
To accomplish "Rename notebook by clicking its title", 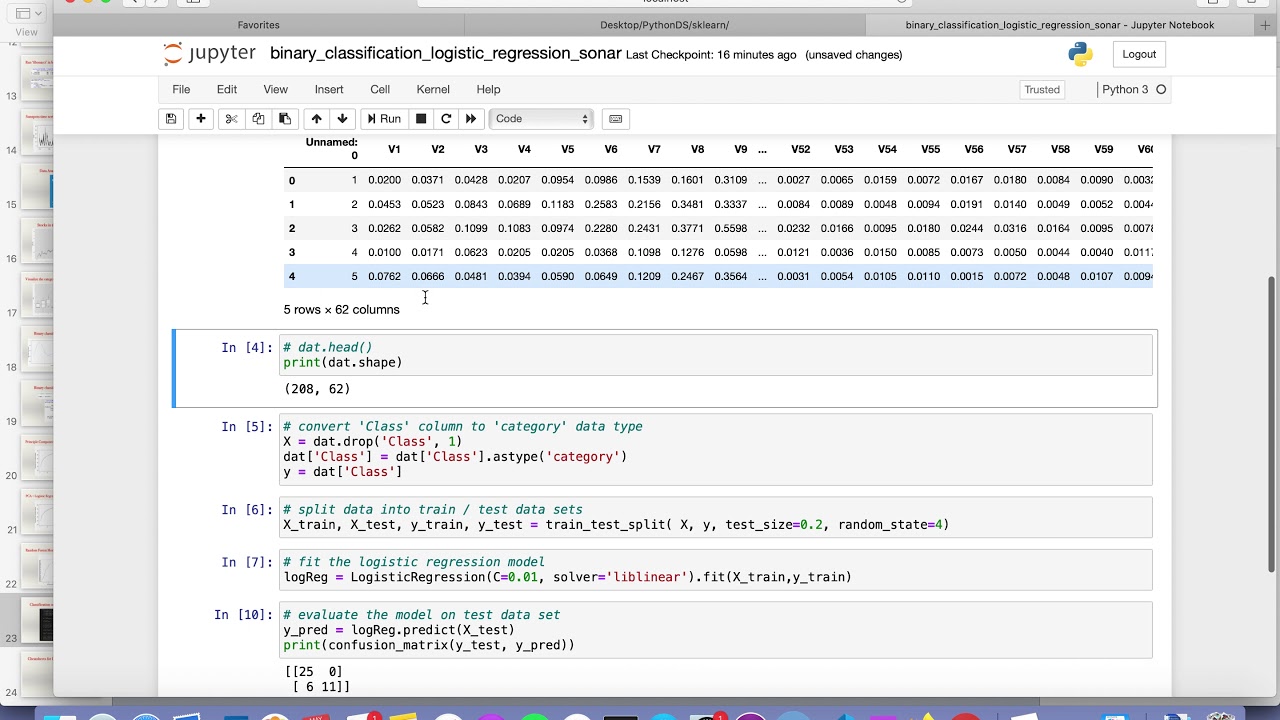I will click(445, 54).
